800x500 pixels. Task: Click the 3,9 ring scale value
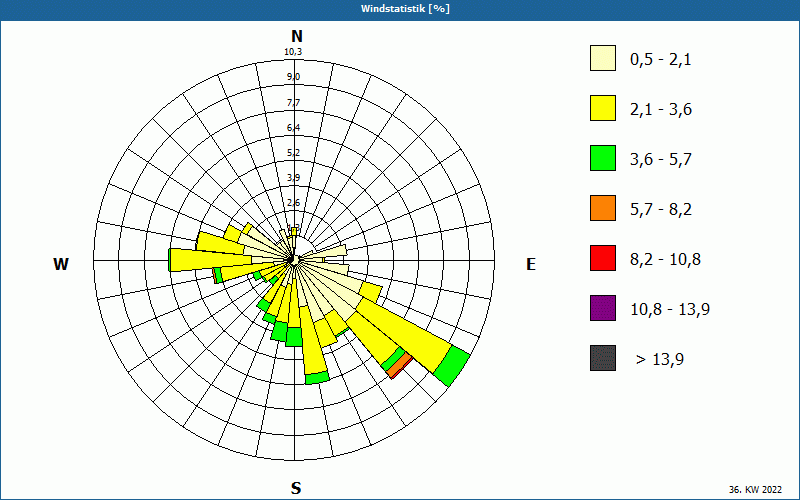293,178
